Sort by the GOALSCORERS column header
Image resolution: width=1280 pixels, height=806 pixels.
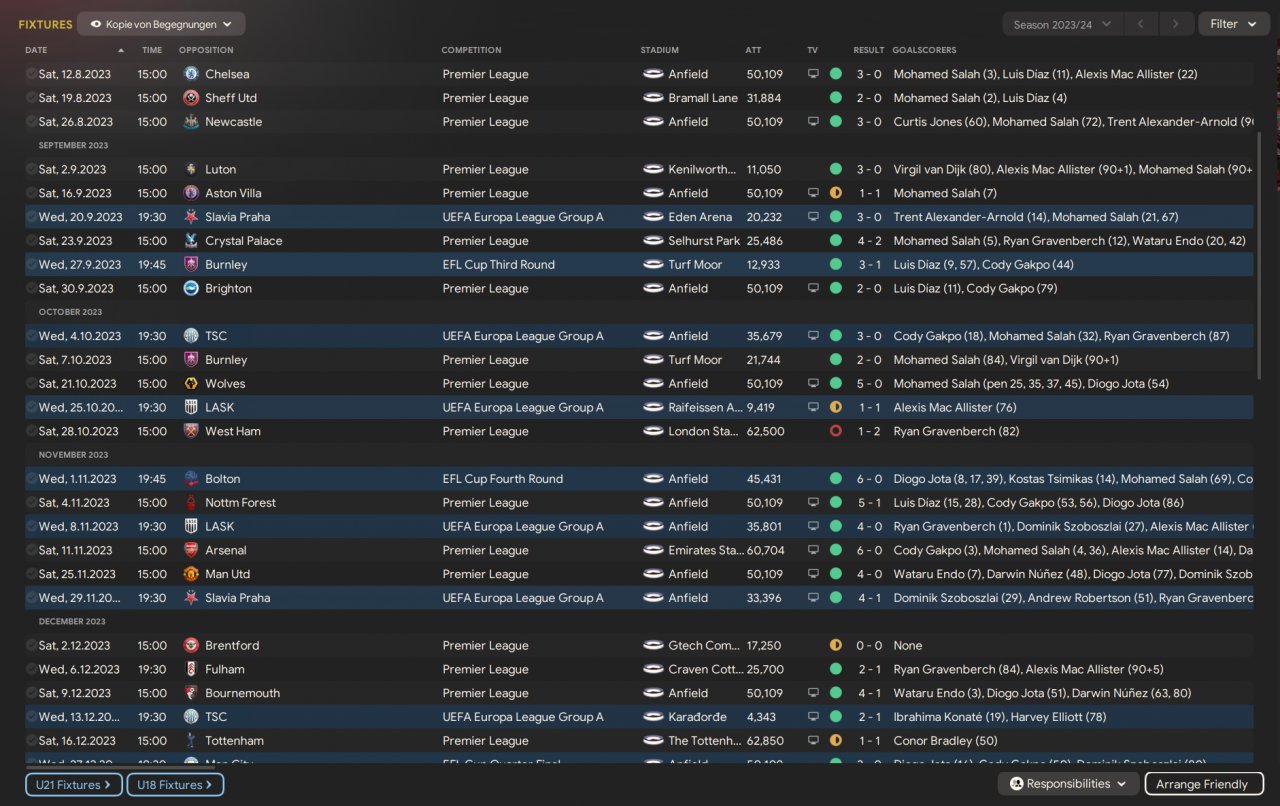(924, 50)
